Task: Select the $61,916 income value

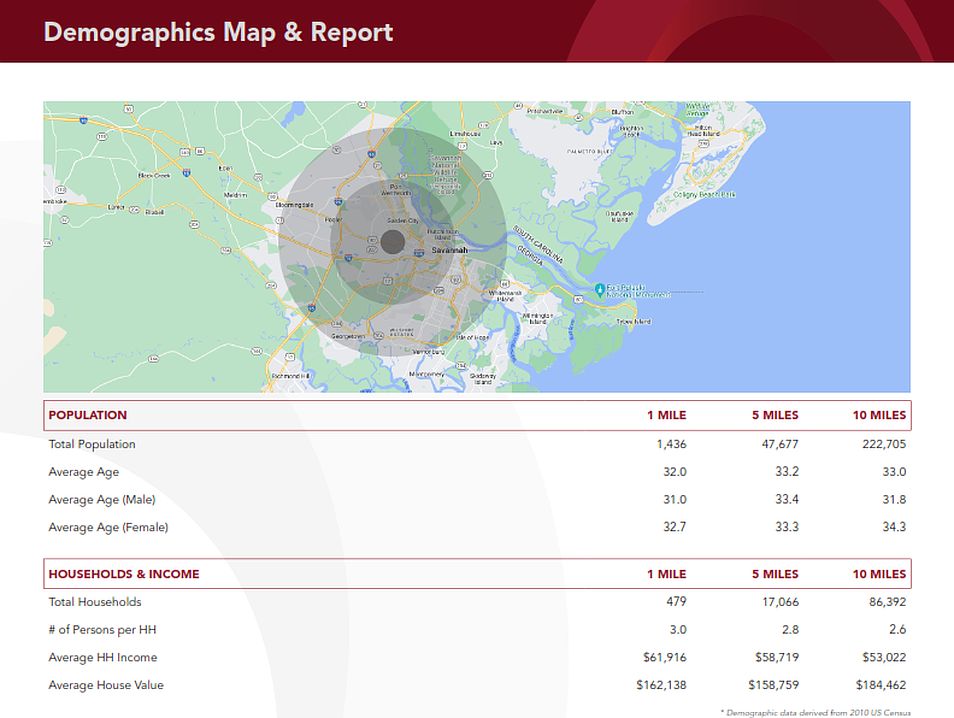Action: (x=665, y=658)
